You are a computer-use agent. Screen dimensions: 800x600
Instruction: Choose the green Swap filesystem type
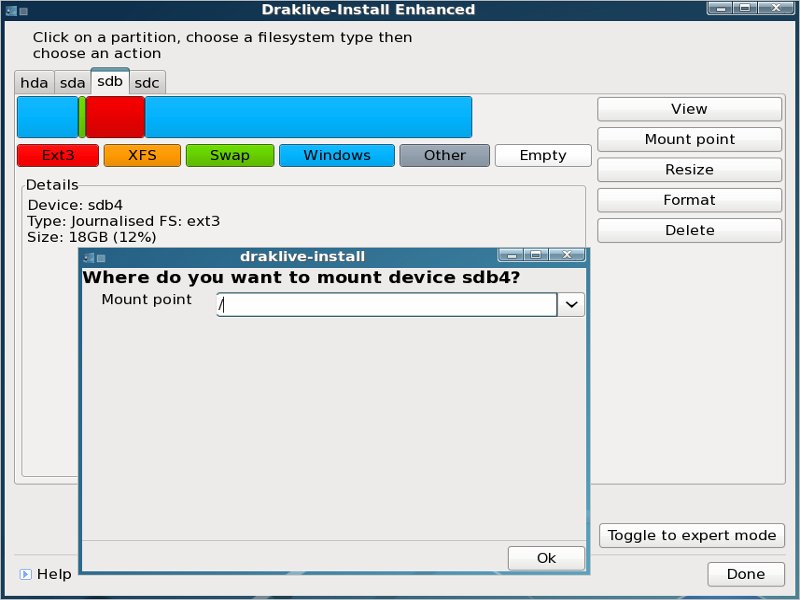230,155
